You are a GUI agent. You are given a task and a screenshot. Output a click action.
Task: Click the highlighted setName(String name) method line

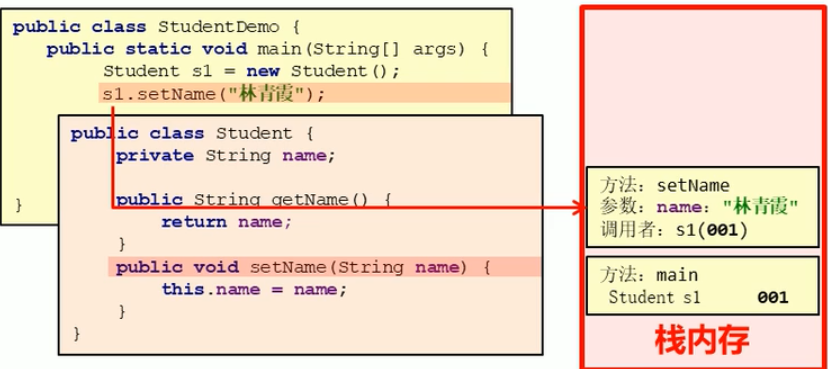click(325, 267)
